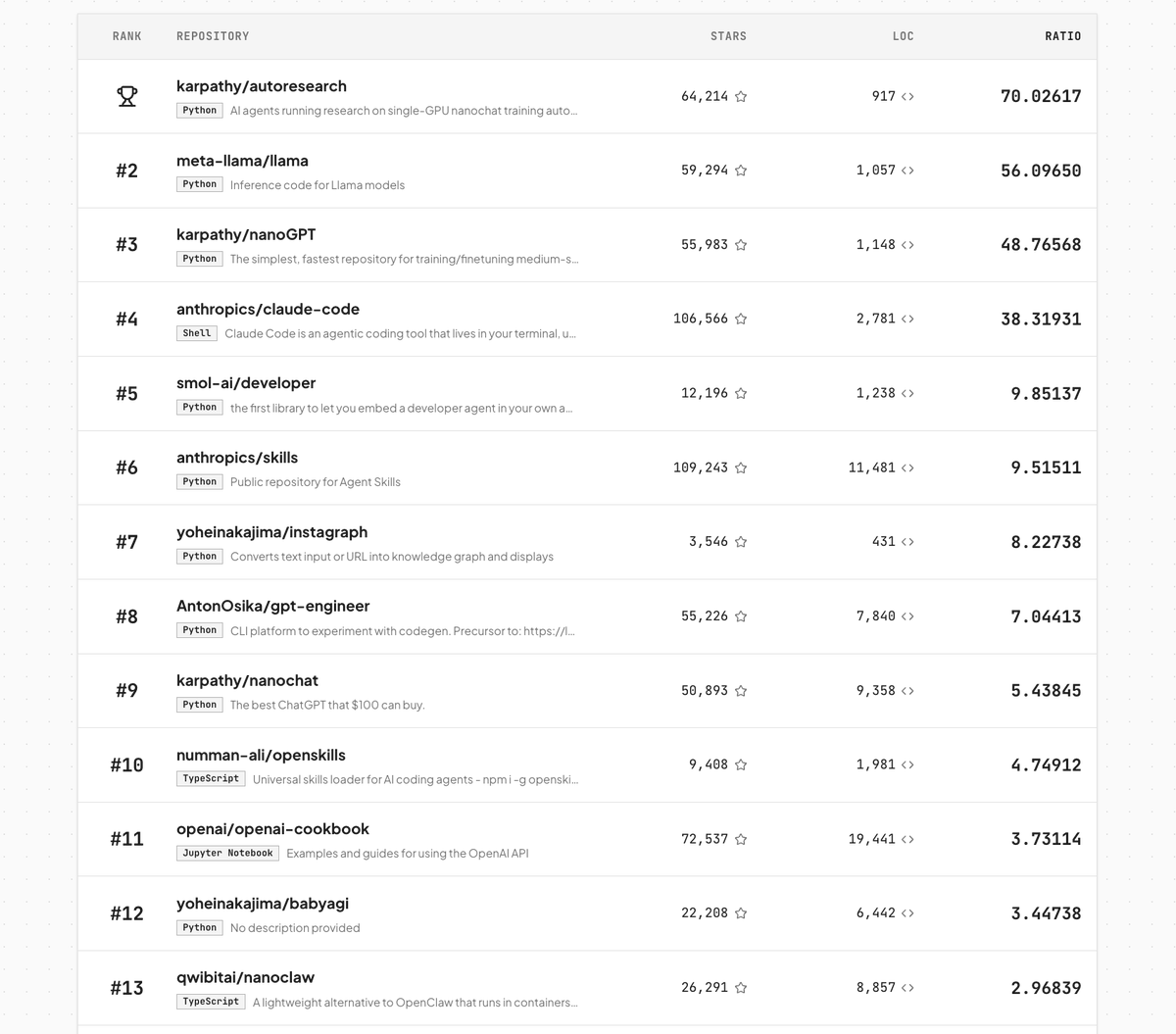Click the code icon beside numman-ali/openskills LOC
Viewport: 1176px width, 1034px height.
click(907, 764)
